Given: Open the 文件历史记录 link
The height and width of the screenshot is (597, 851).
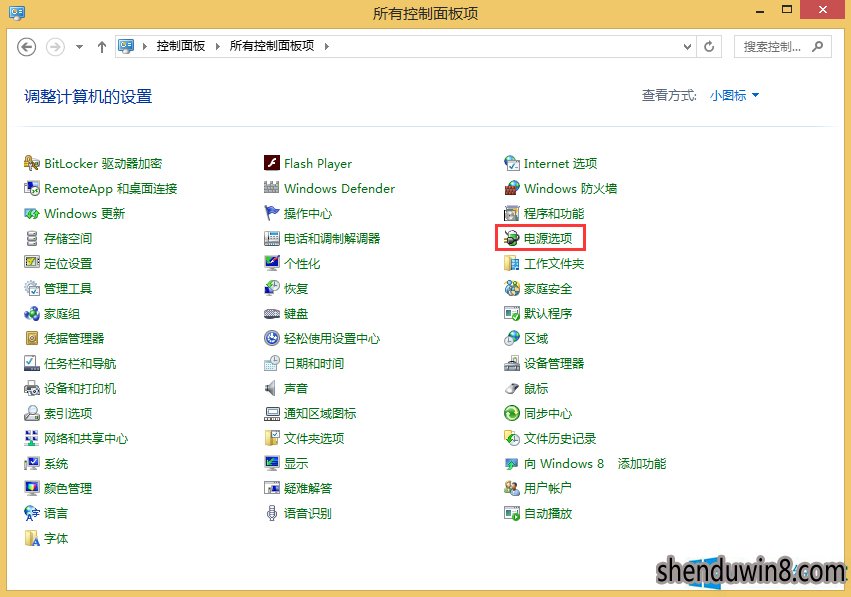Looking at the screenshot, I should 560,439.
